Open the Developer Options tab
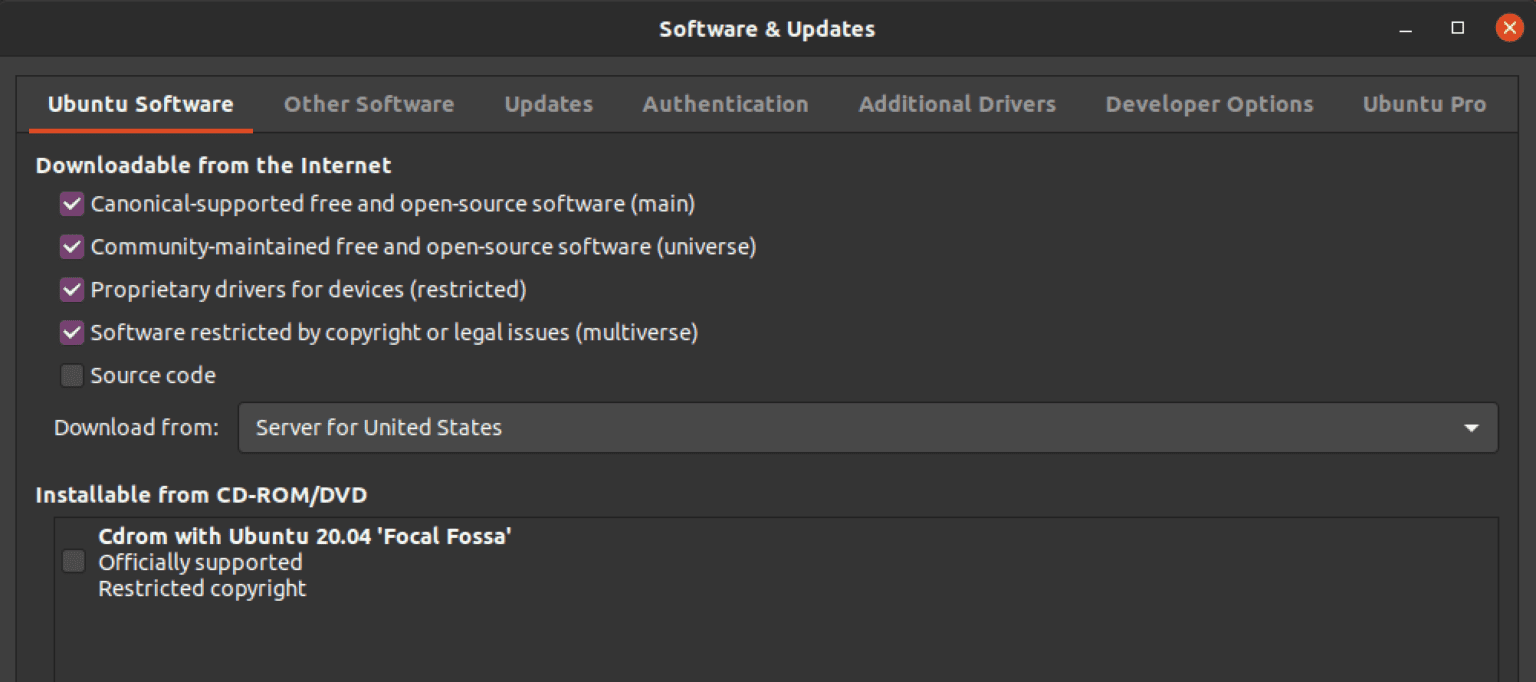Screen dimensions: 1536x682 click(1209, 104)
